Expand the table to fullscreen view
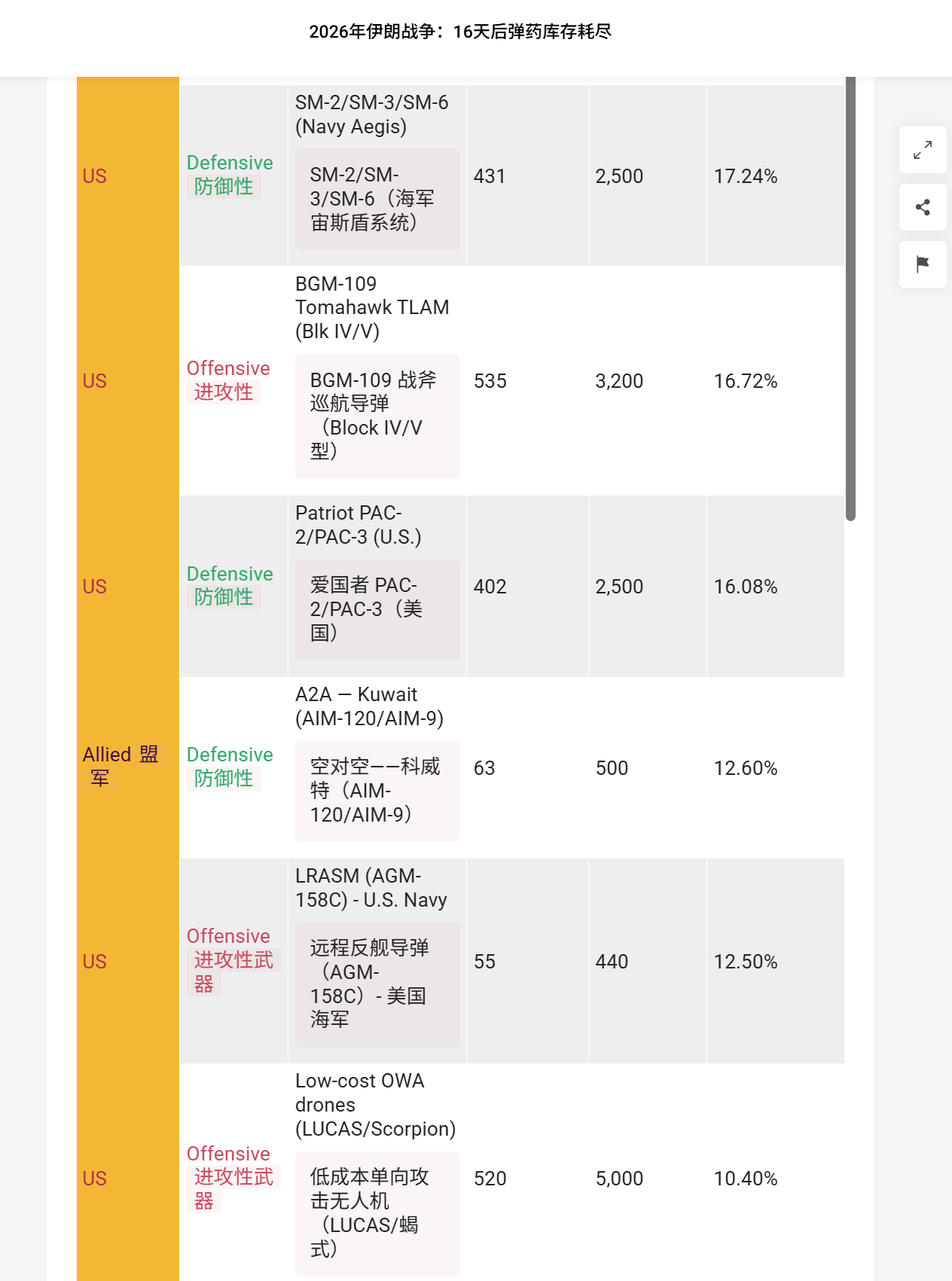Screen dimensions: 952x1281 pyautogui.click(x=922, y=151)
